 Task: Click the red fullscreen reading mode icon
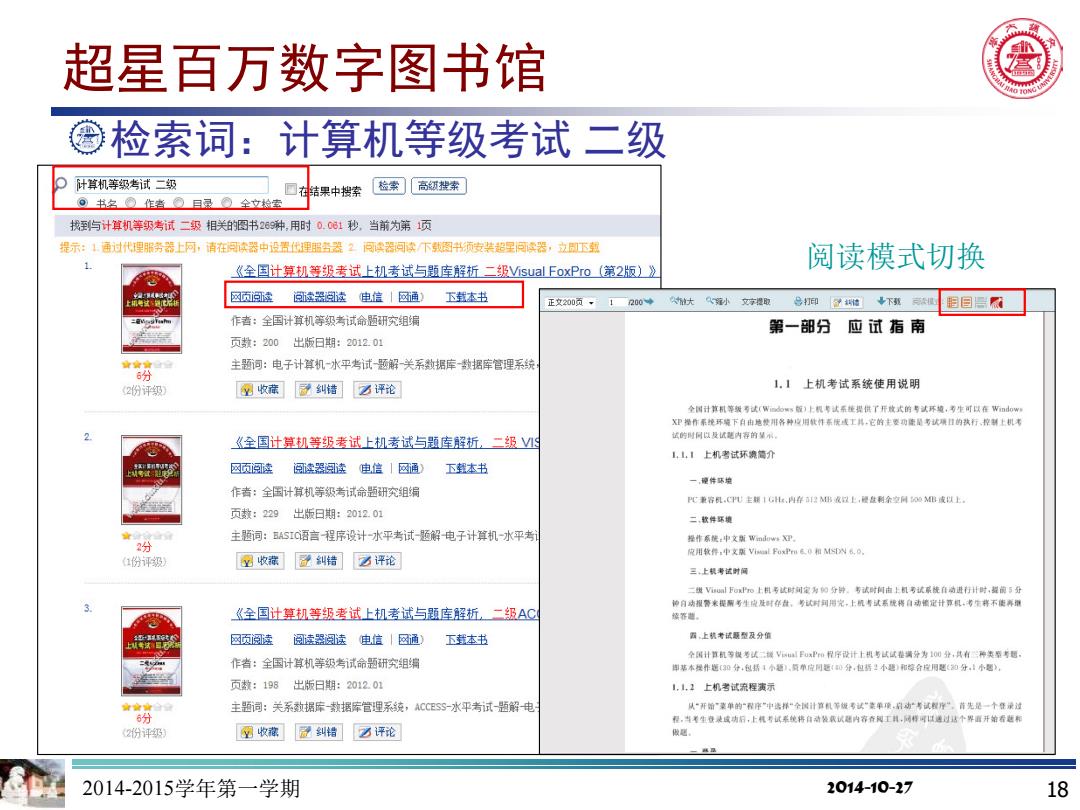pyautogui.click(x=996, y=302)
